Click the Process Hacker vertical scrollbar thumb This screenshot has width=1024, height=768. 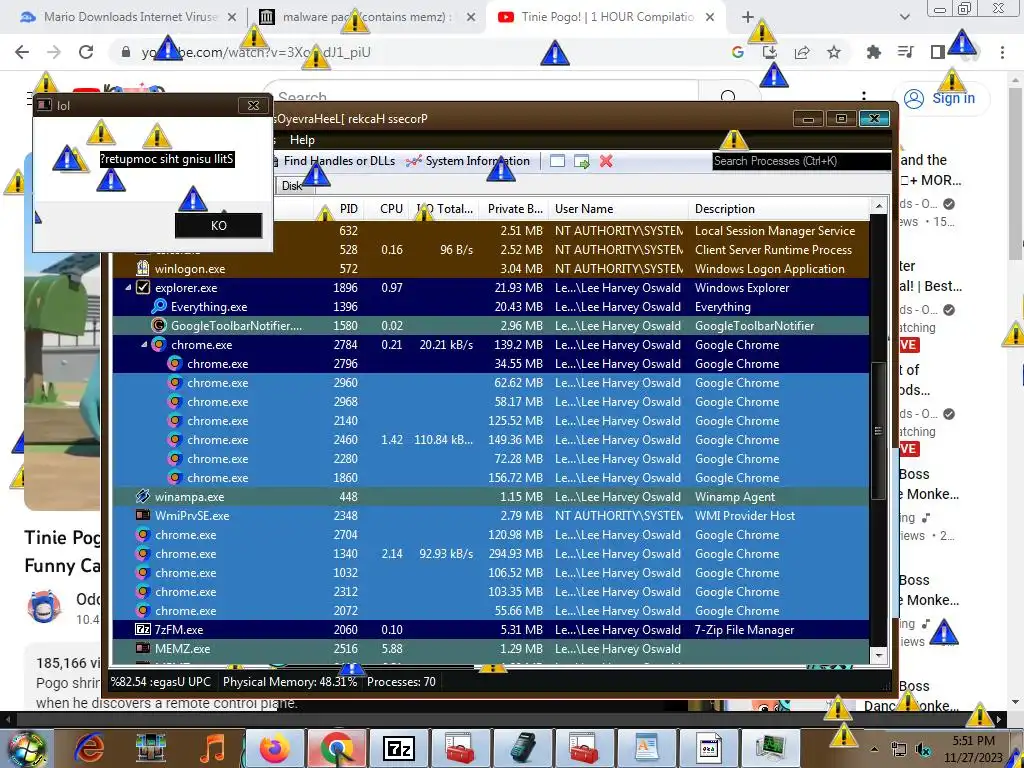[879, 431]
